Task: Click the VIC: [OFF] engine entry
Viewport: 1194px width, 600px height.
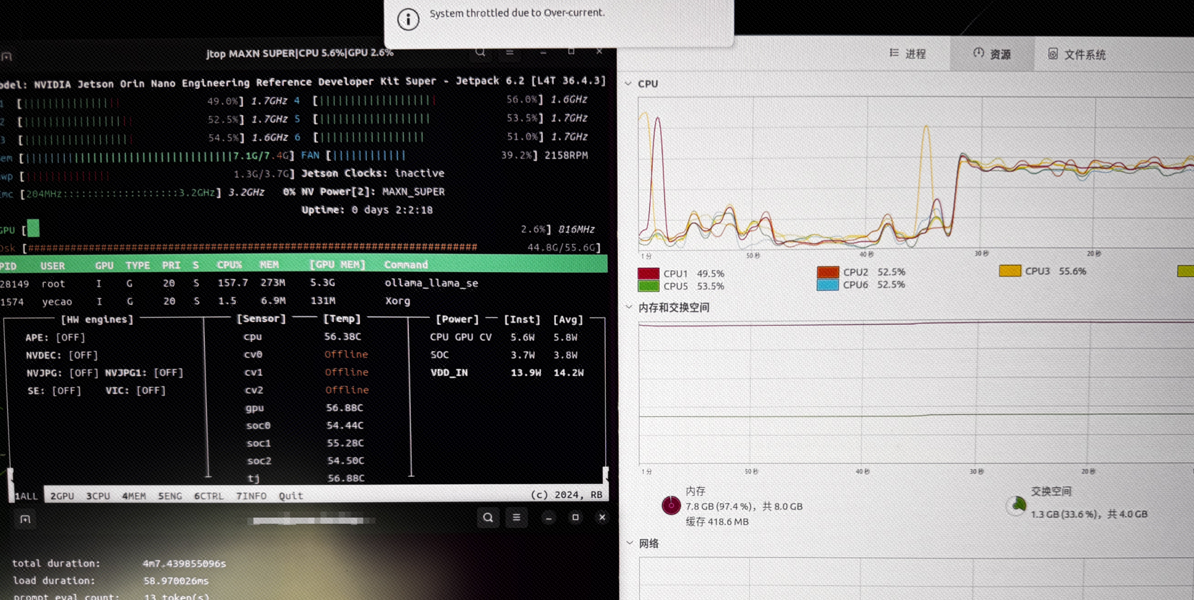Action: (136, 391)
